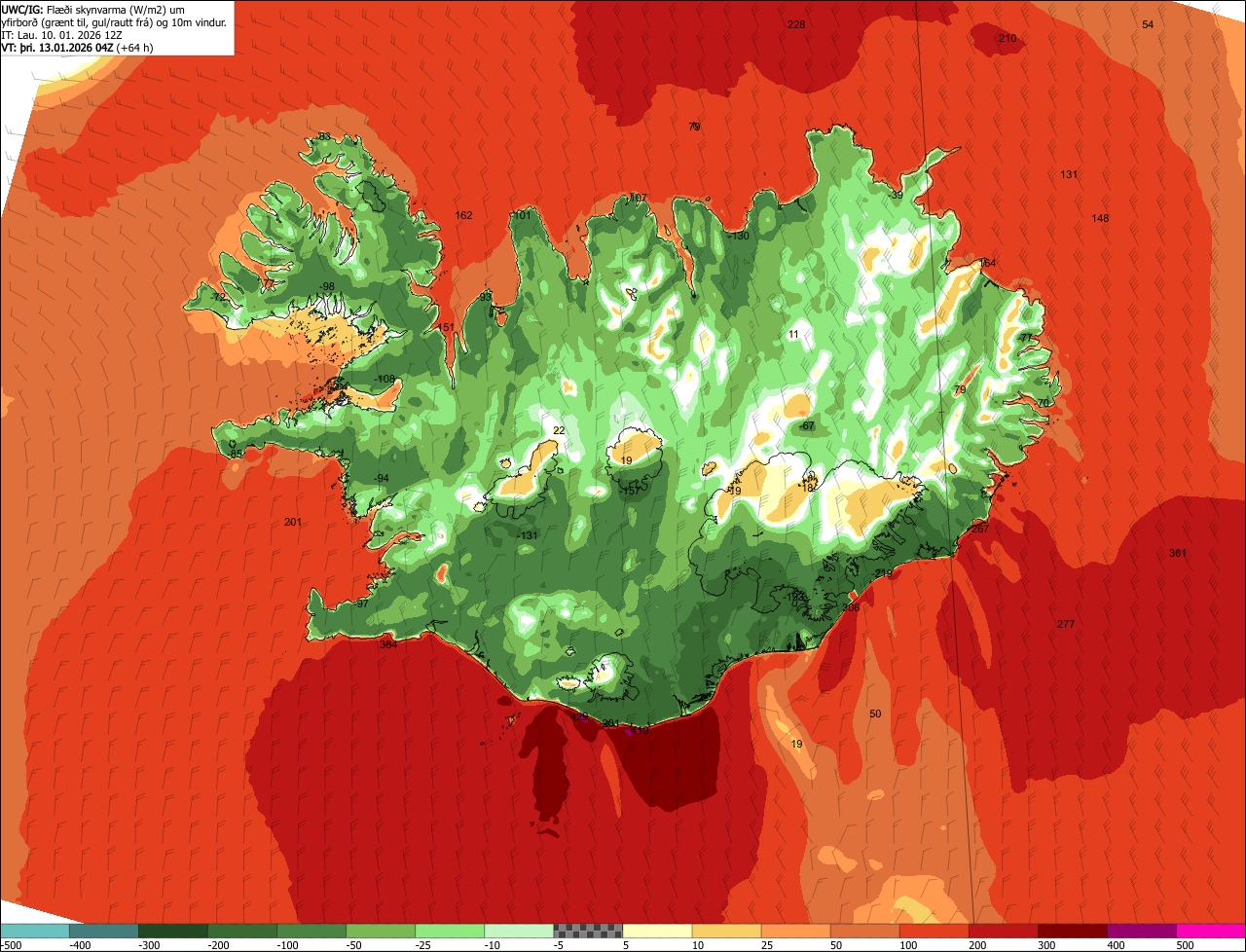This screenshot has width=1246, height=952.
Task: Click the Westfjords value -72
Action: pyautogui.click(x=218, y=297)
